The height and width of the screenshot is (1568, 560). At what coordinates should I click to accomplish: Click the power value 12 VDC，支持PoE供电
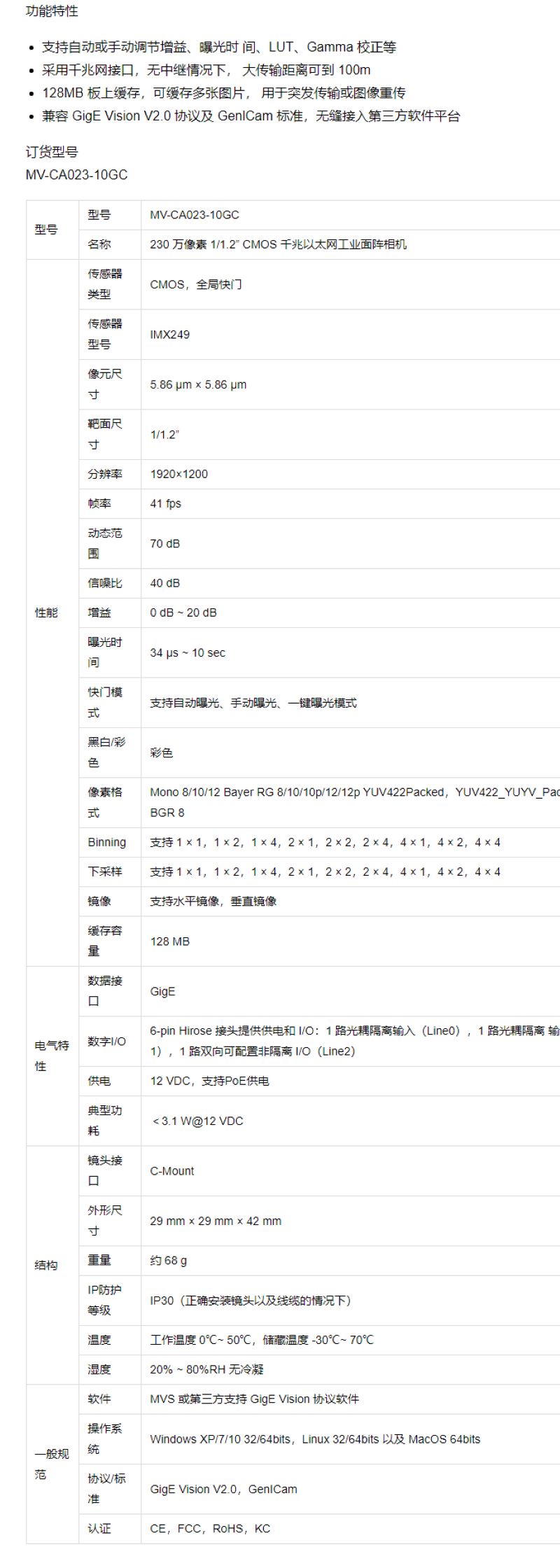[x=209, y=1081]
